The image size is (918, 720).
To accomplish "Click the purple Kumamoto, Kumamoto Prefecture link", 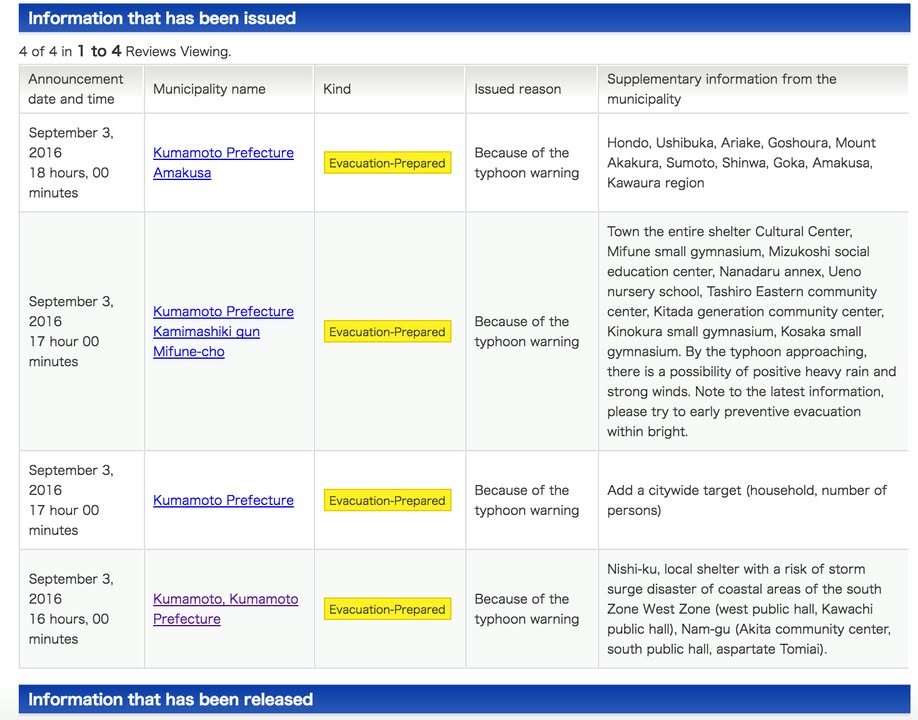I will (225, 608).
